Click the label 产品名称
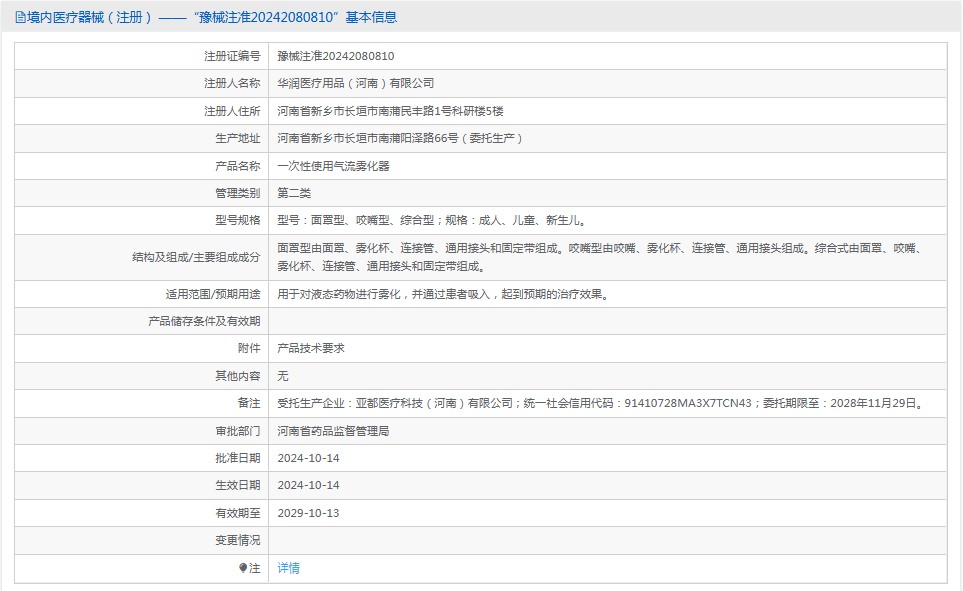Screen dimensions: 963x591 238,166
